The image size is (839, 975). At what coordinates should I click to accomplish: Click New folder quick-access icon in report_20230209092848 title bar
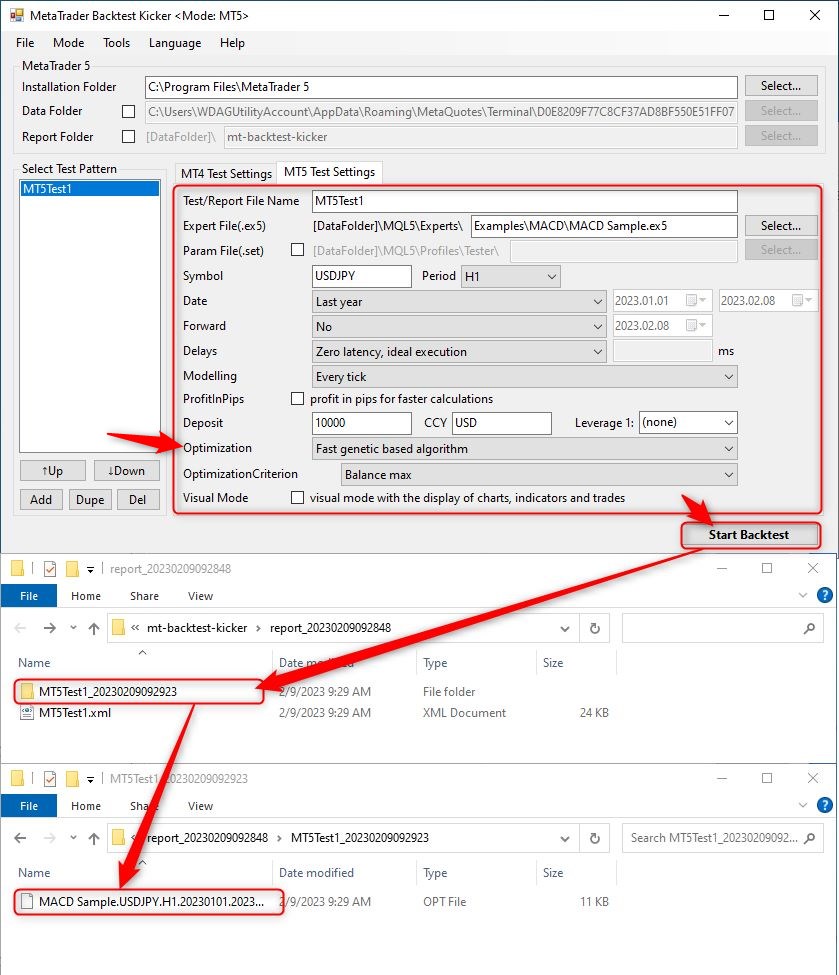72,568
